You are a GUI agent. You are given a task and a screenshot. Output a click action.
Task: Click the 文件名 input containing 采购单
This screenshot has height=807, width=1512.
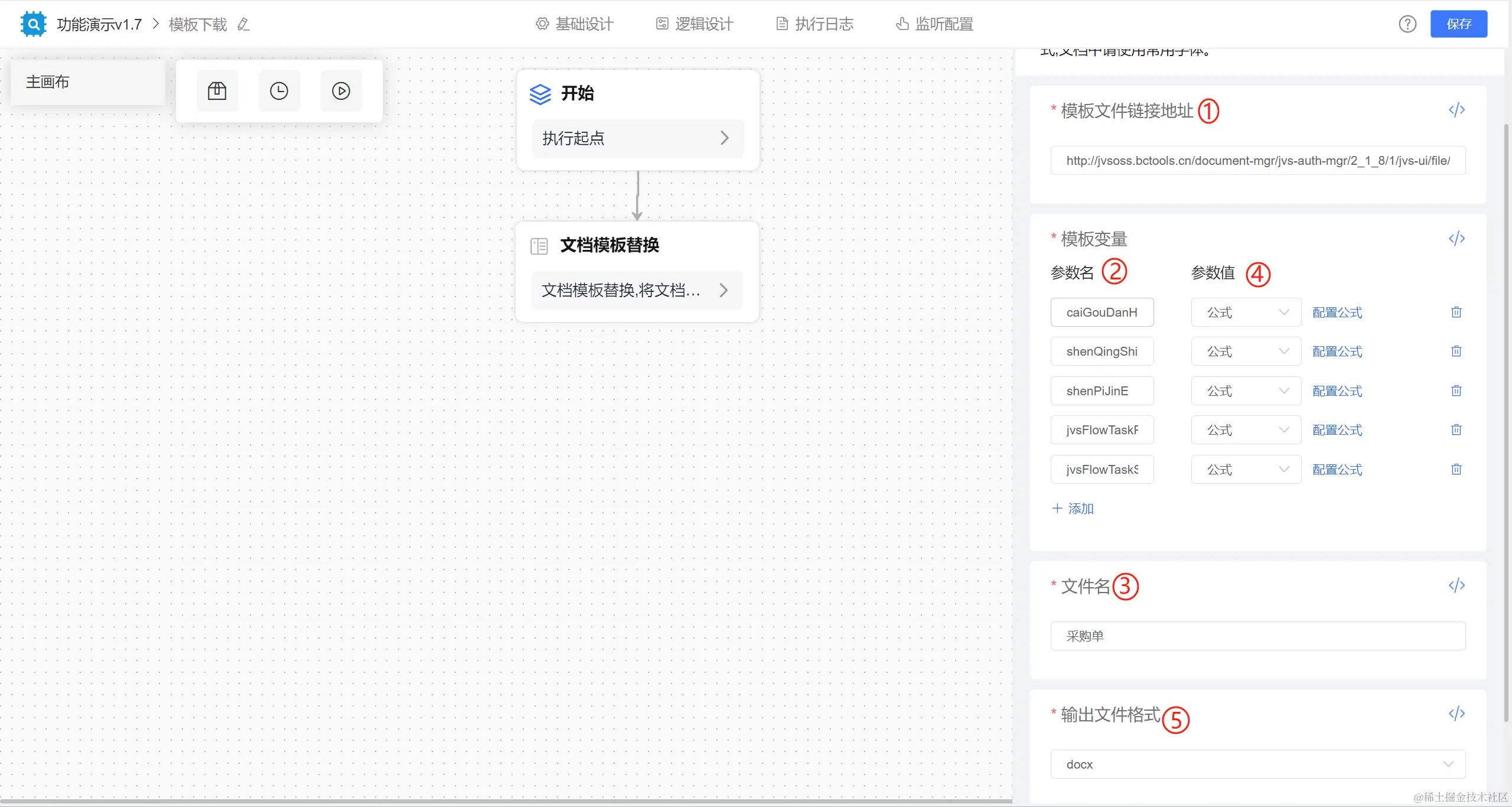tap(1257, 636)
